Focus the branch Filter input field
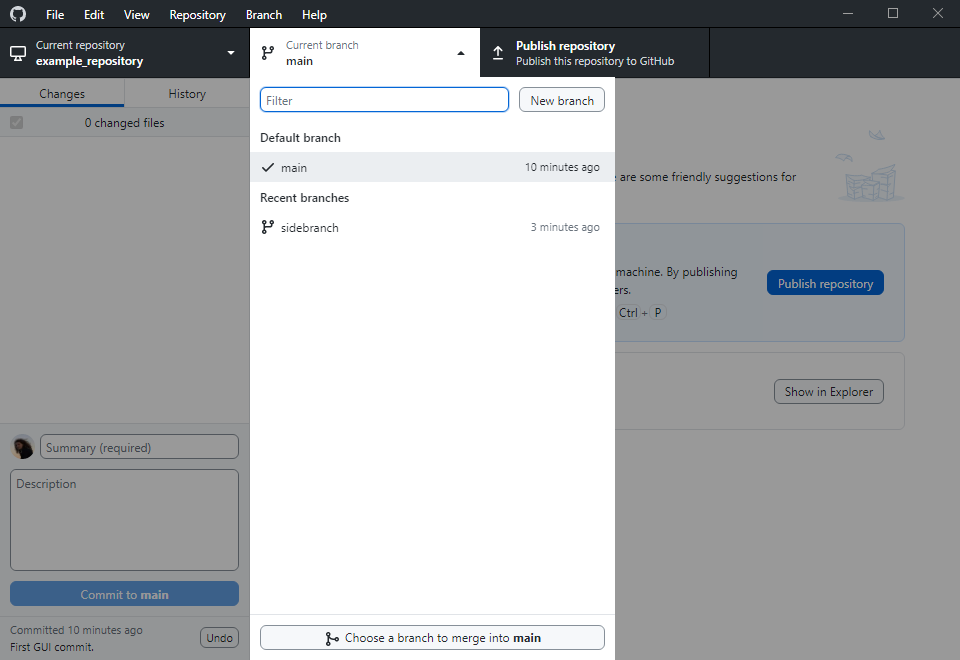960x660 pixels. pos(384,100)
